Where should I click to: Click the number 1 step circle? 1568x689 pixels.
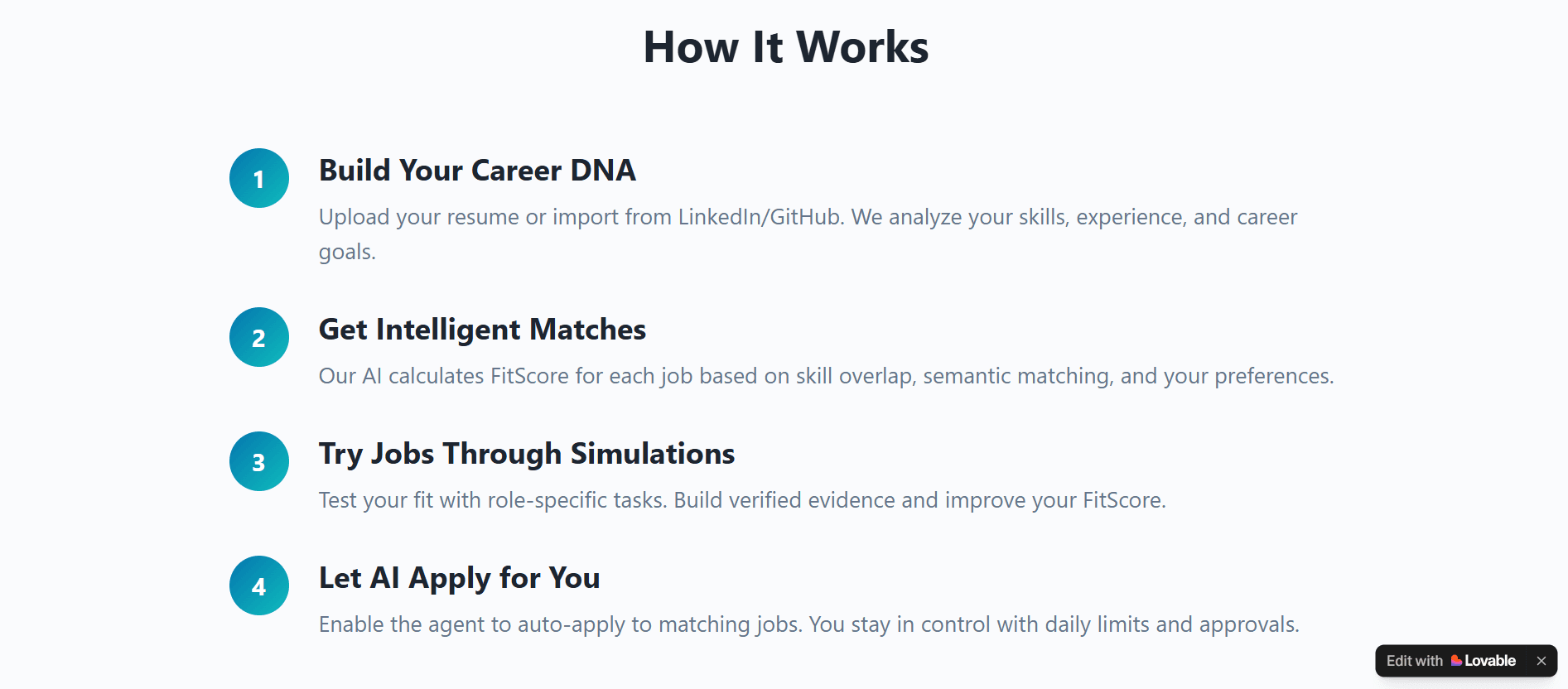click(259, 178)
